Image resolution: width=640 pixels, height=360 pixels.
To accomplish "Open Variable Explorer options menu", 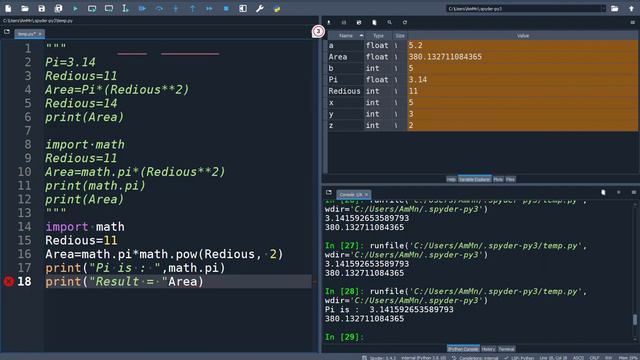I will click(x=633, y=22).
